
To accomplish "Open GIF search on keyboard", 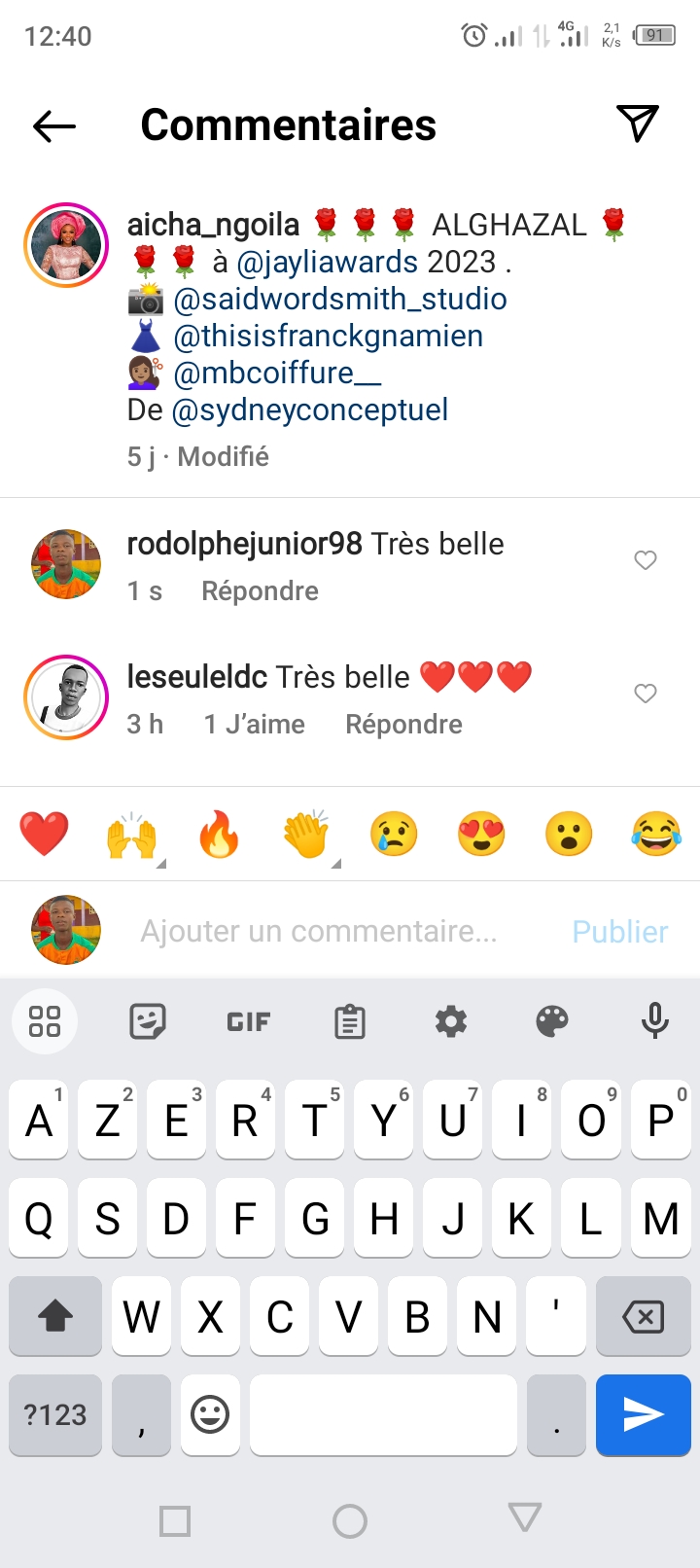I will click(x=249, y=1021).
